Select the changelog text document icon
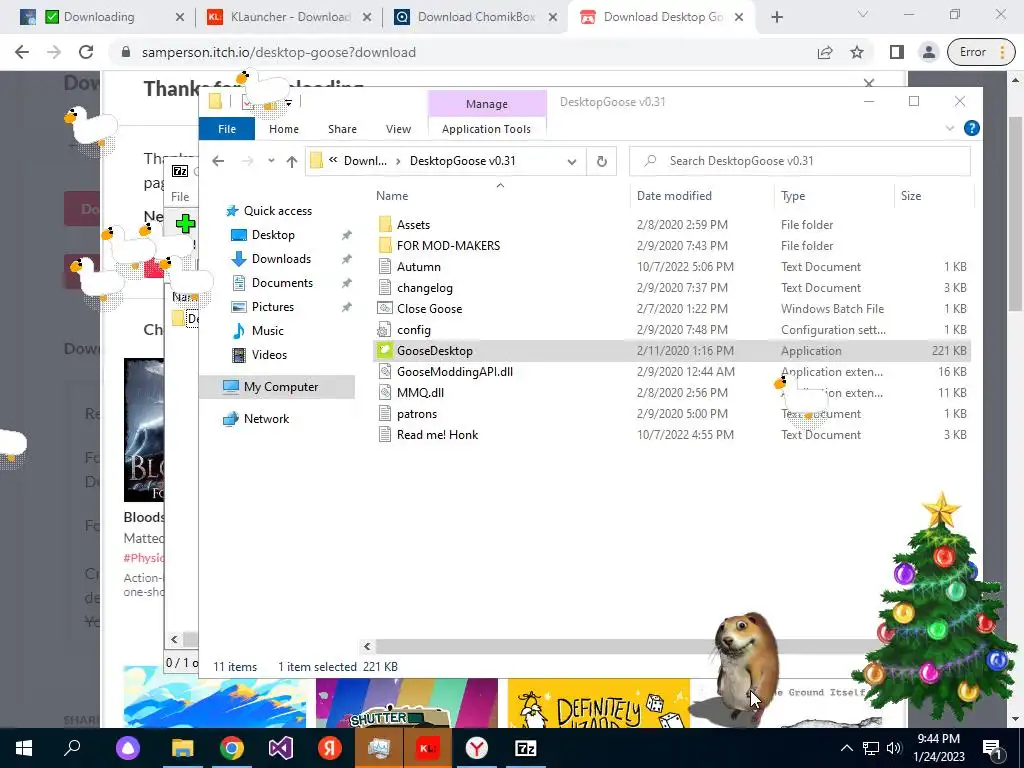 point(385,287)
